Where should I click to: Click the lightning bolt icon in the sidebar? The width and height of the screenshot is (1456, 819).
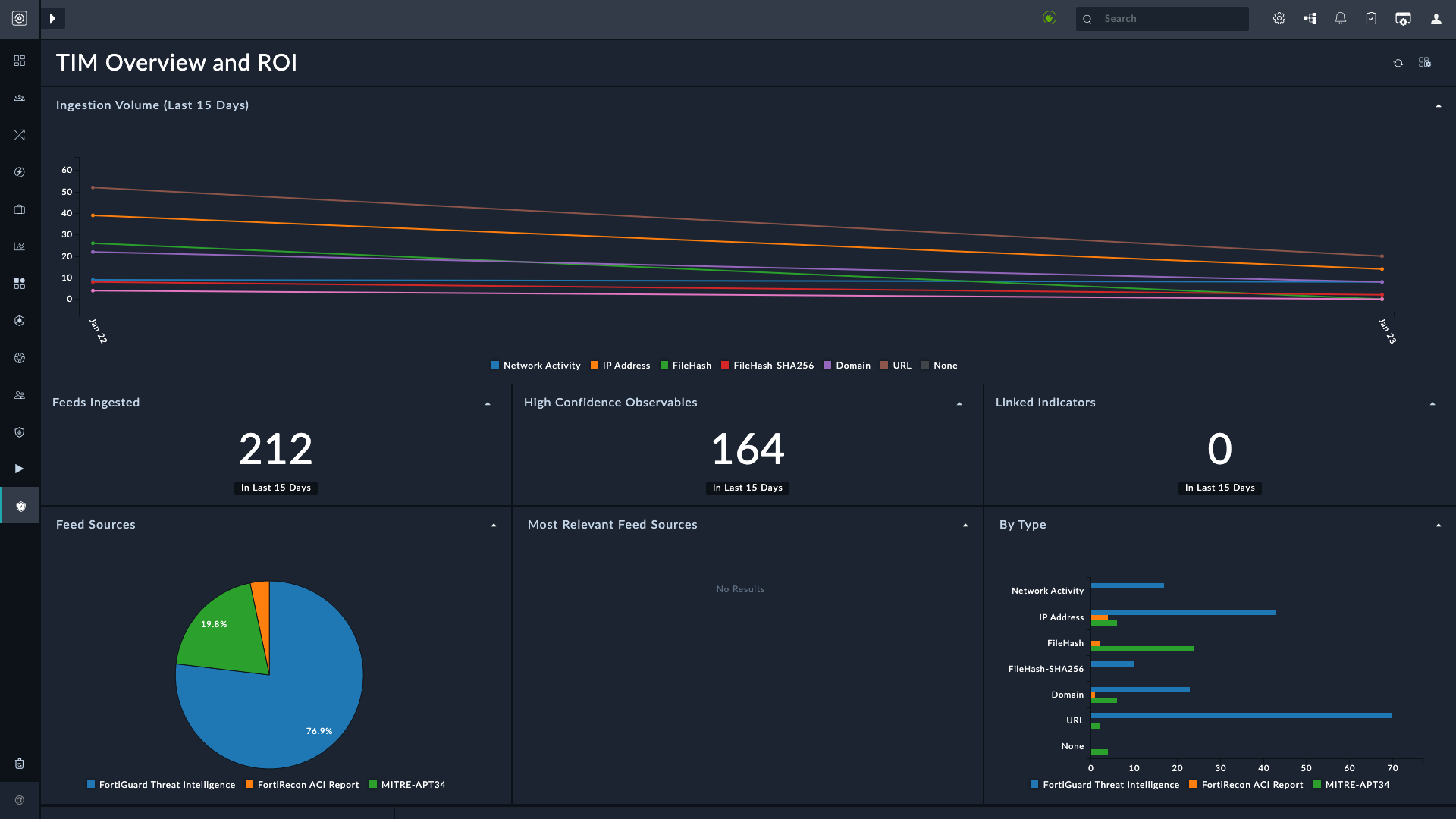pos(20,172)
